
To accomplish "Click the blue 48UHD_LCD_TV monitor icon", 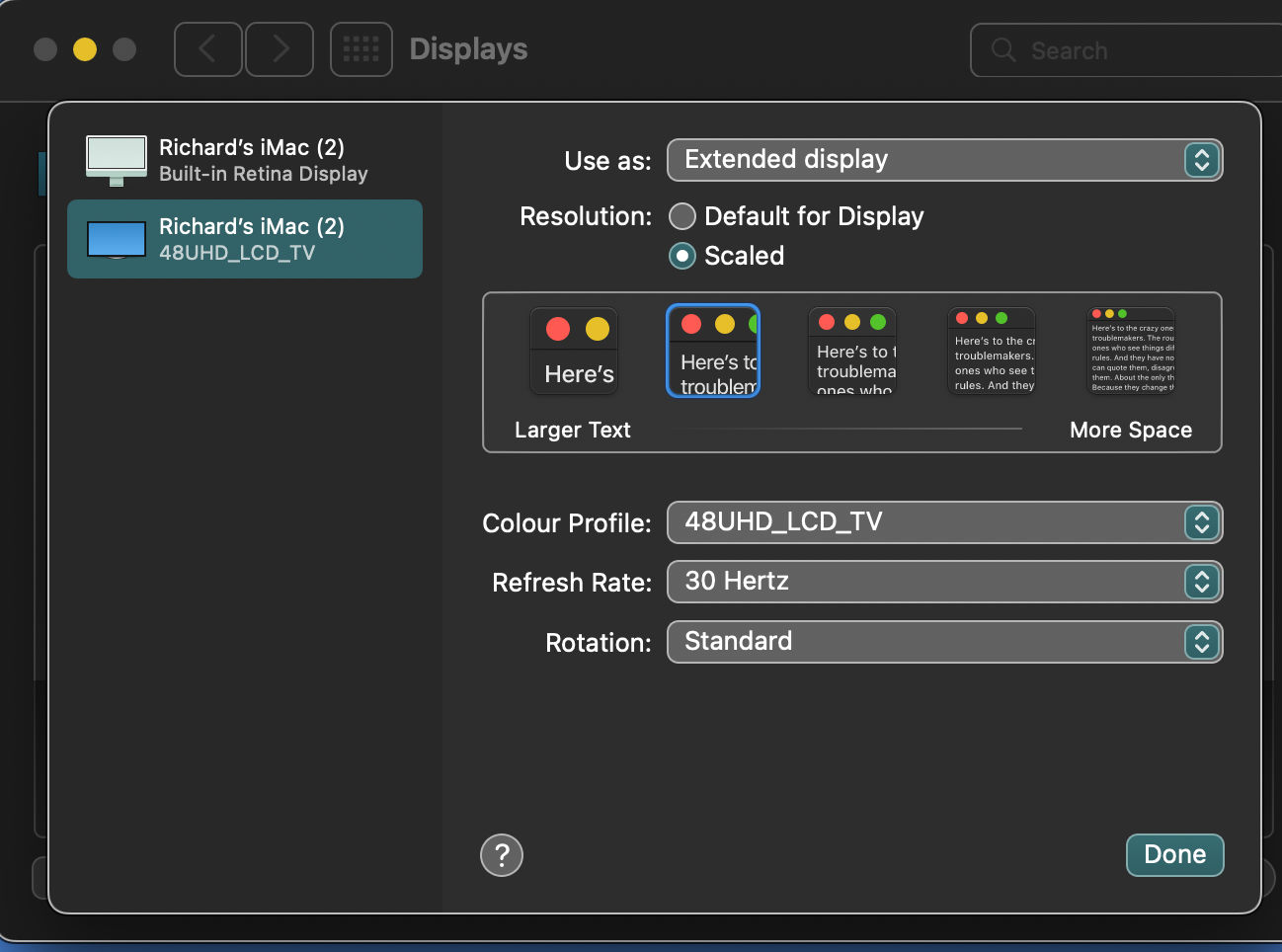I will (x=117, y=239).
